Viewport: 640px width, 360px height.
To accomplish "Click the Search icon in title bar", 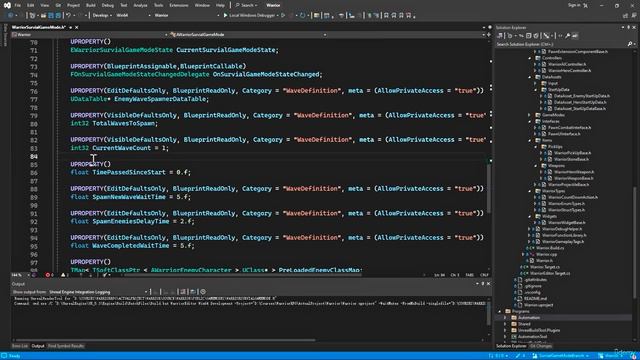I will 238,5.
